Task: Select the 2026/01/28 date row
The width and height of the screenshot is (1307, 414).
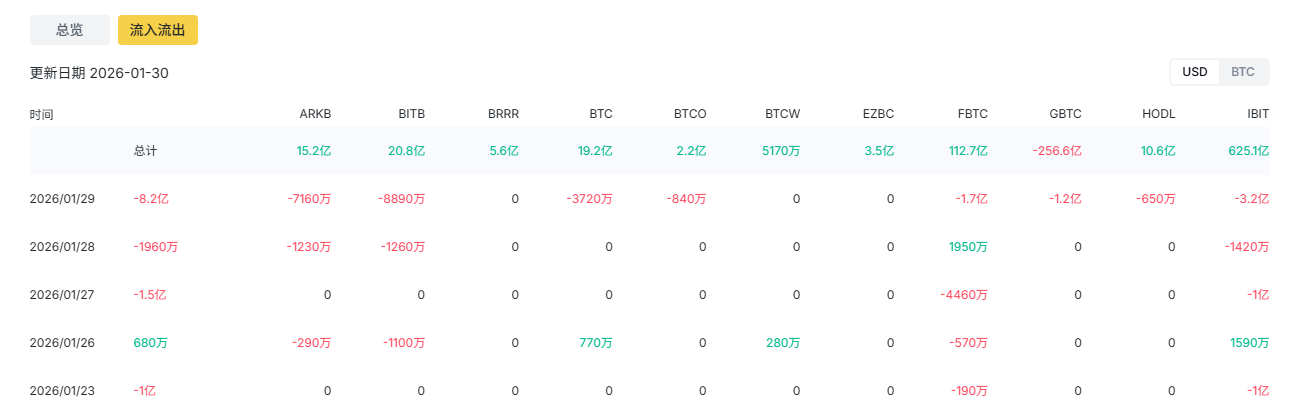Action: (62, 247)
